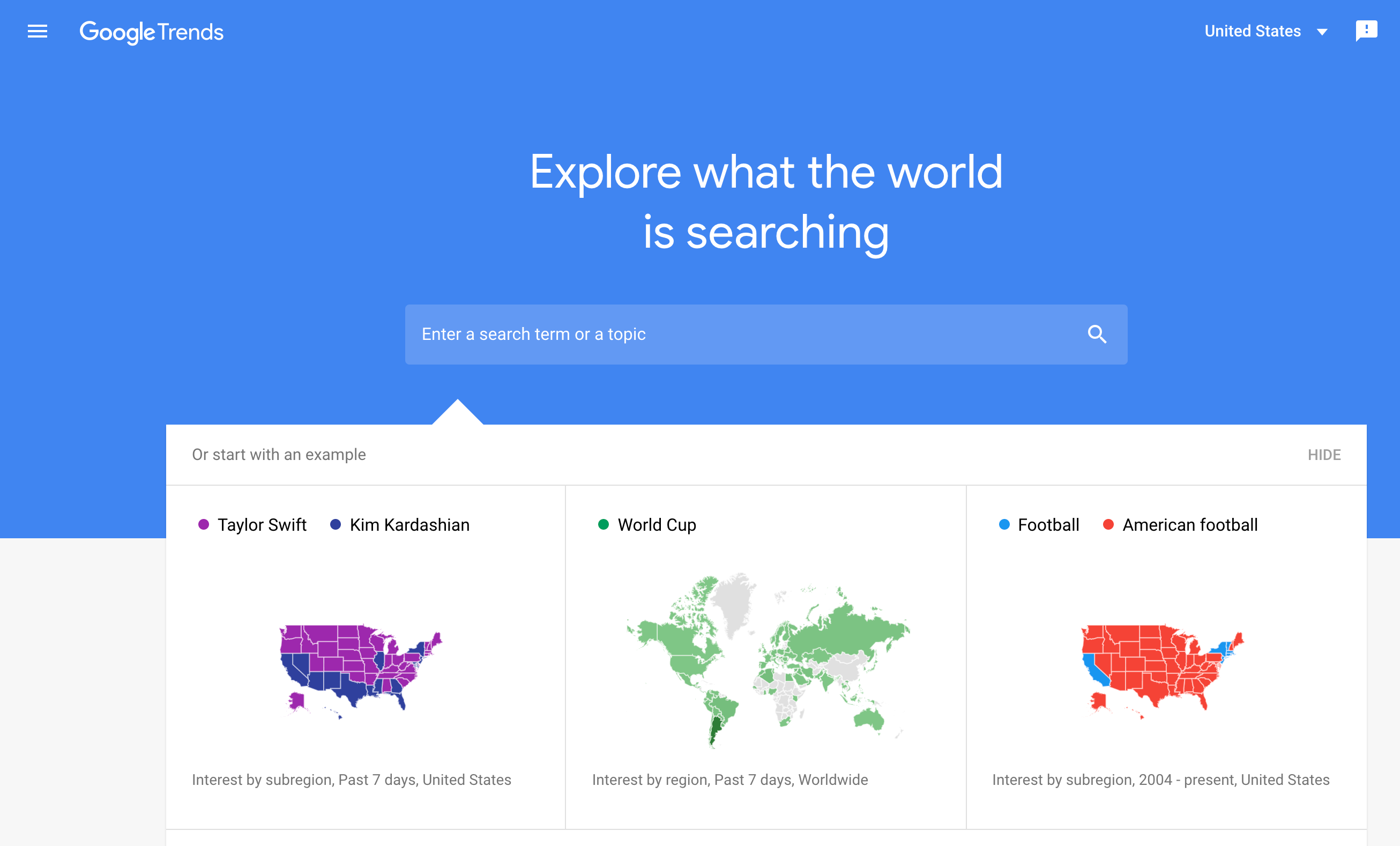Screen dimensions: 1400x846
Task: Click the Google Trends logo
Action: pyautogui.click(x=151, y=32)
